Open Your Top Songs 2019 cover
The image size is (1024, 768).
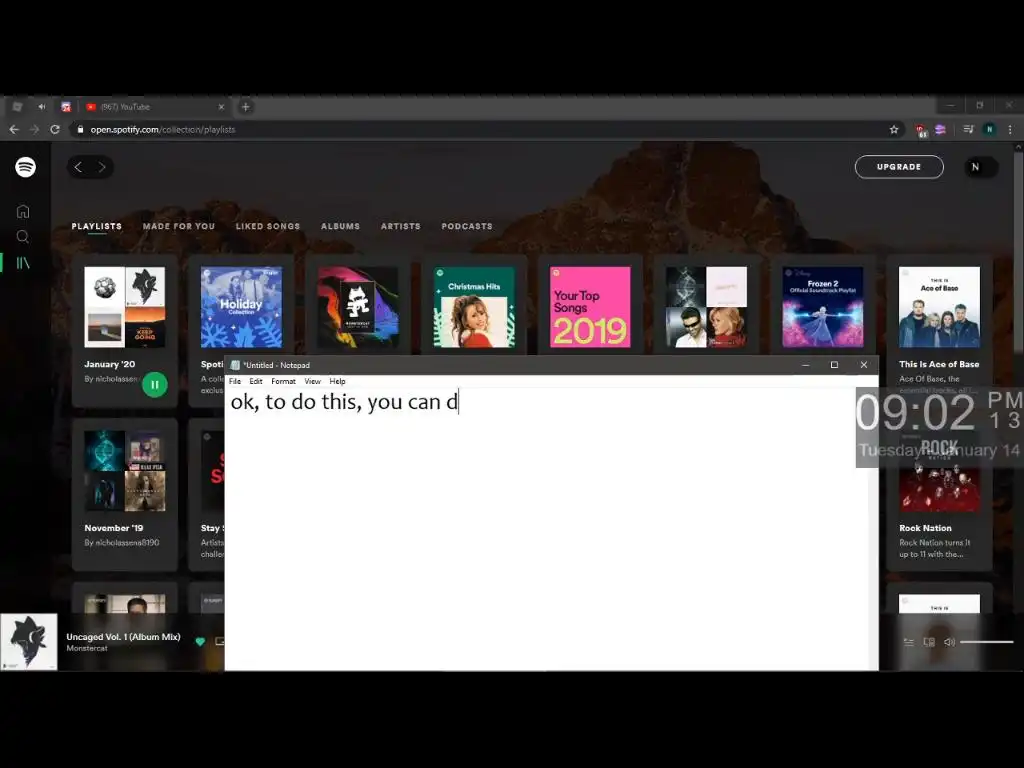[590, 307]
